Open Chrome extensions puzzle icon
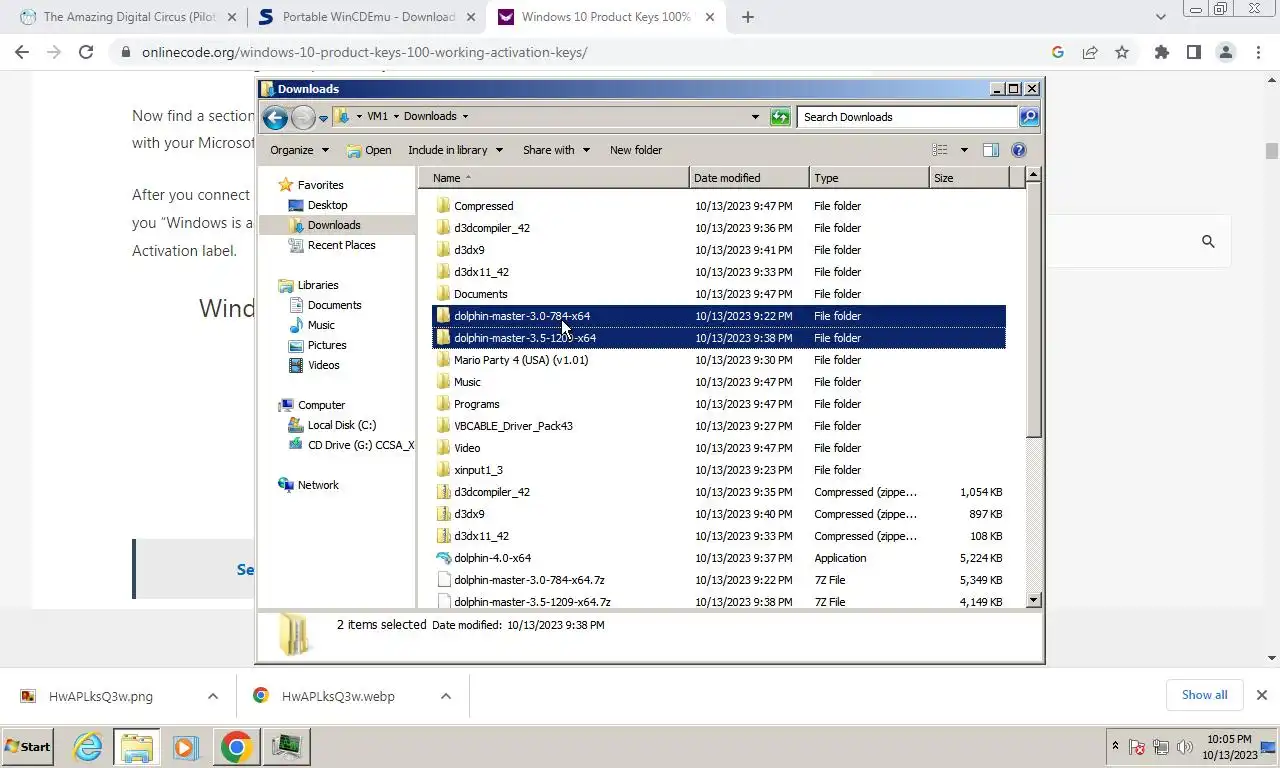The height and width of the screenshot is (768, 1280). [1161, 52]
